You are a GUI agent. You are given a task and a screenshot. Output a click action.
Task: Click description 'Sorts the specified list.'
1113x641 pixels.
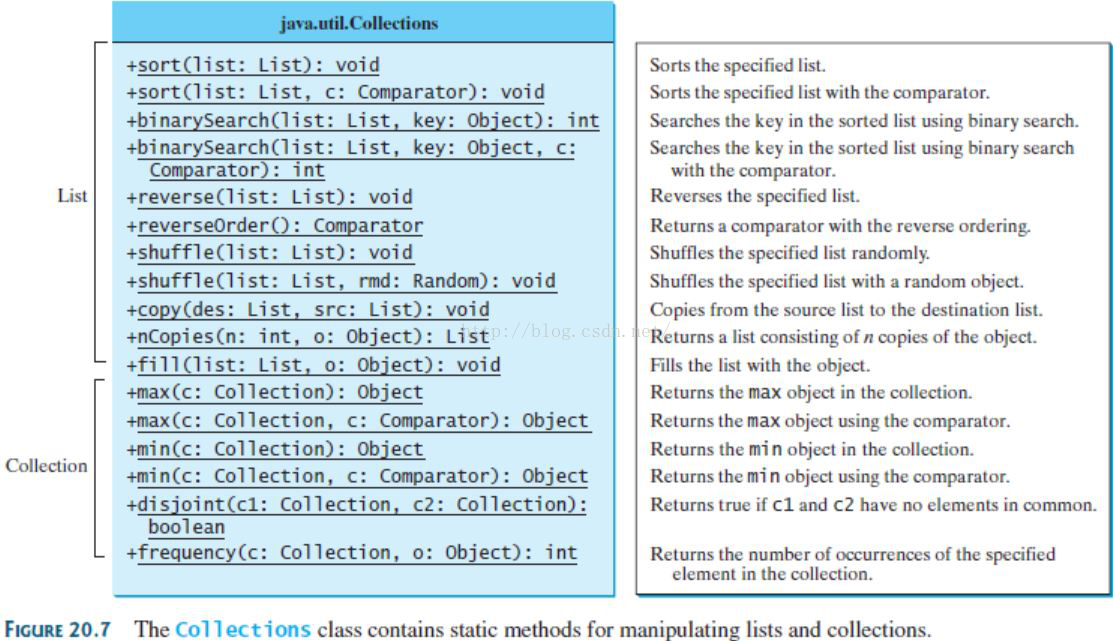[738, 65]
